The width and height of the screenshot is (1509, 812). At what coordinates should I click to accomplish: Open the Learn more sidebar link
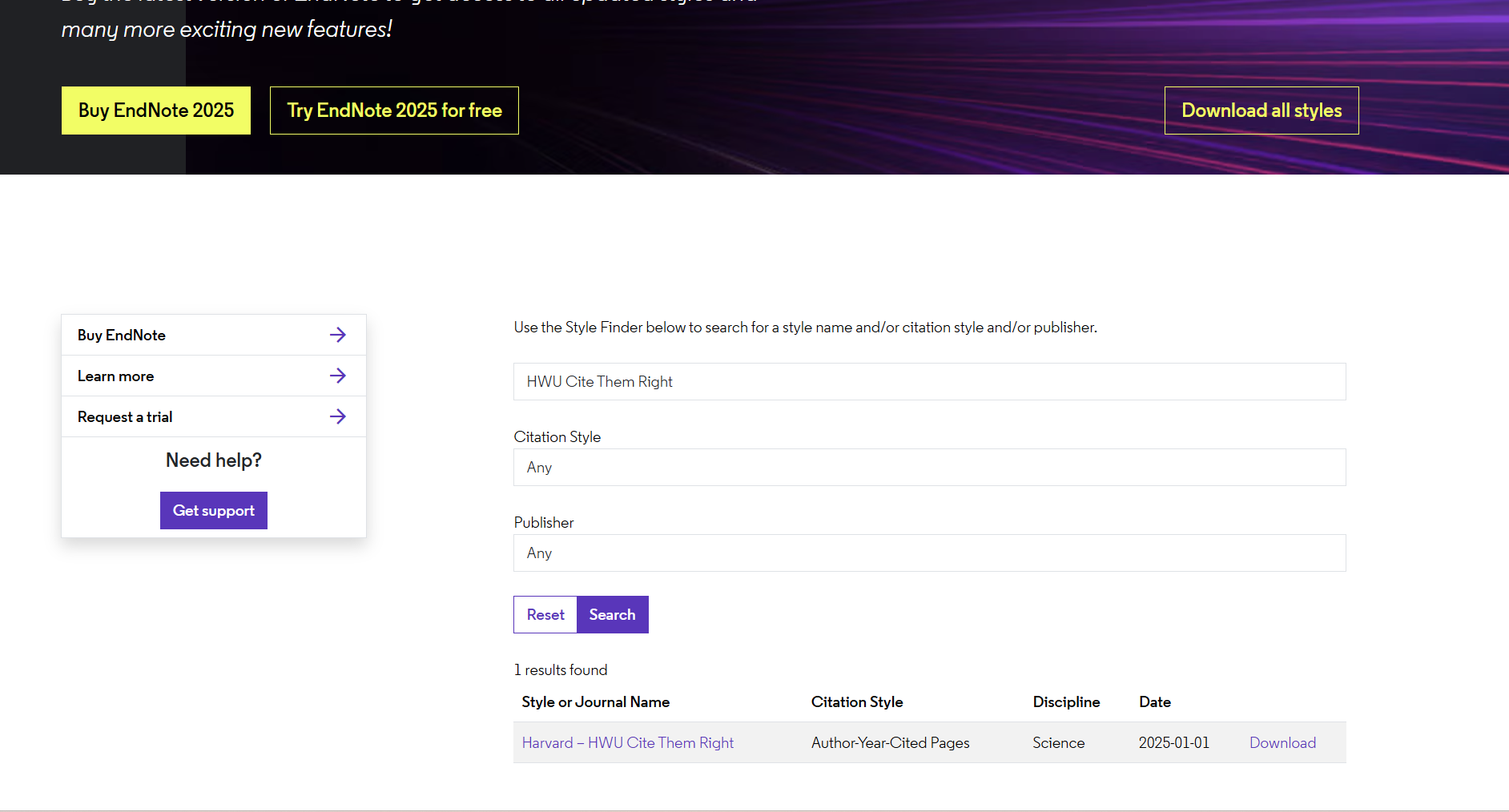(x=214, y=376)
